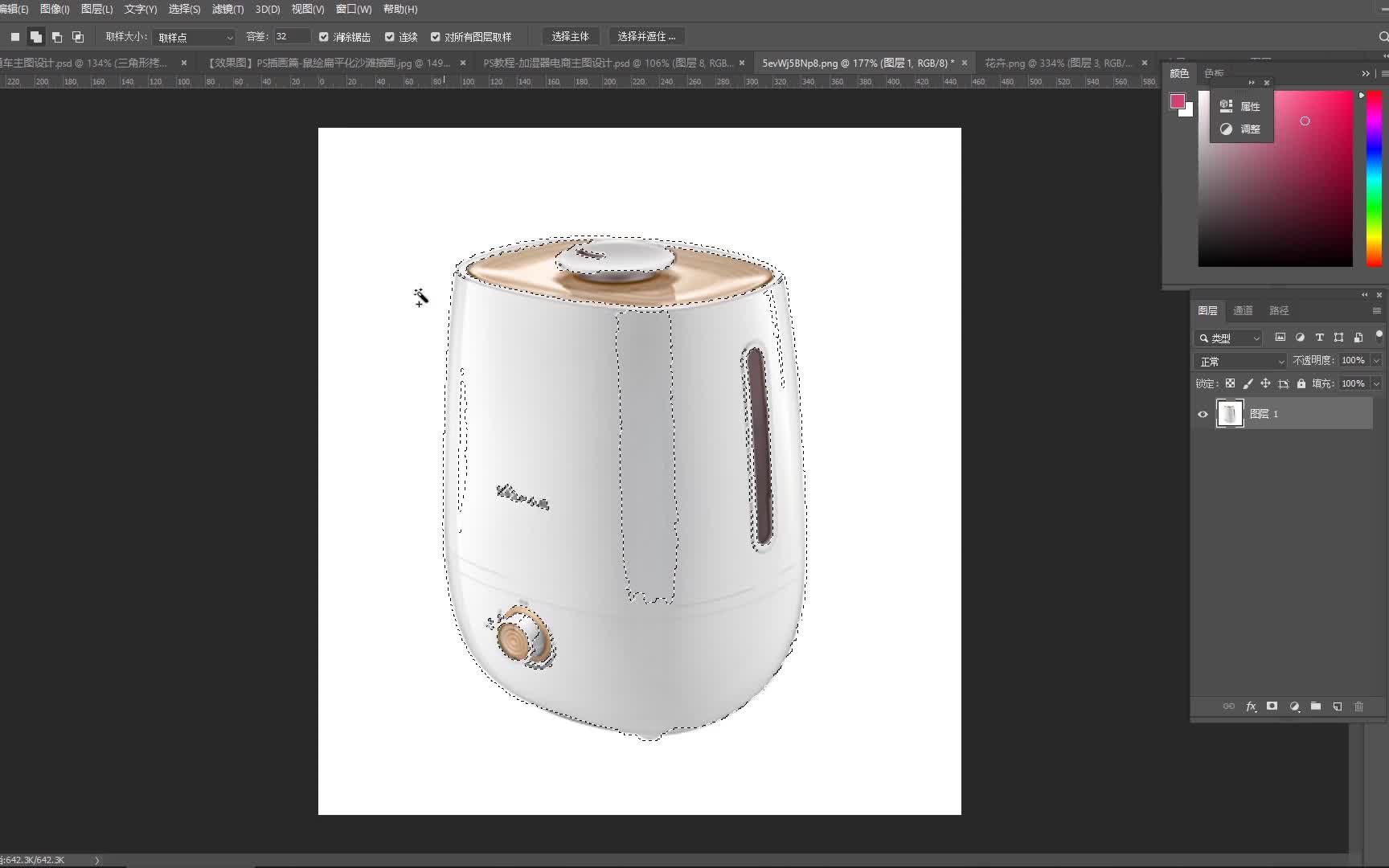Close the 沙滩插画.jpg document tab
This screenshot has height=868, width=1389.
(x=463, y=63)
